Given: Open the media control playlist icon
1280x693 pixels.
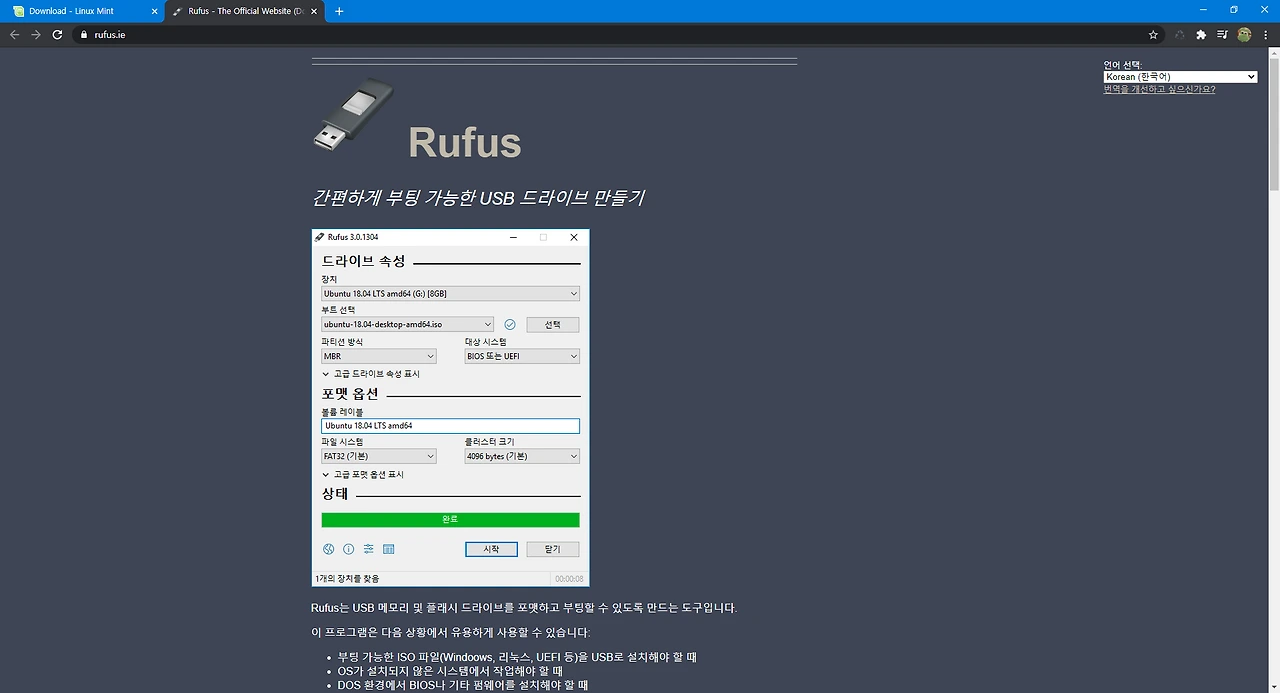Looking at the screenshot, I should [1222, 34].
